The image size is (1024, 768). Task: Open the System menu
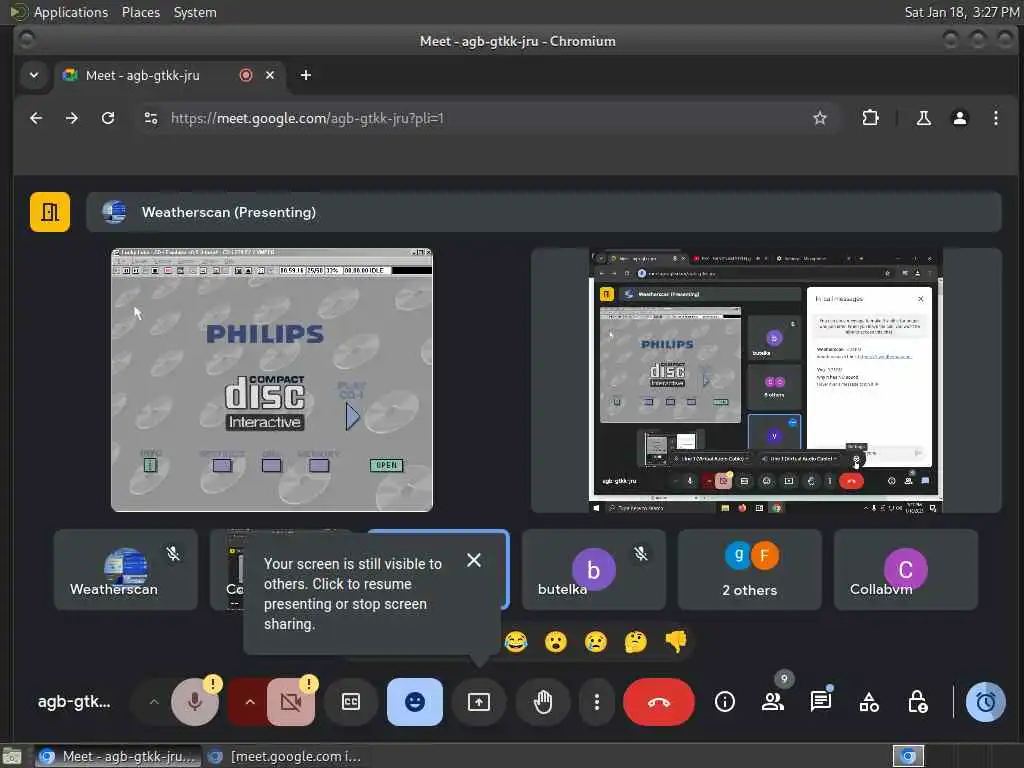[x=195, y=12]
